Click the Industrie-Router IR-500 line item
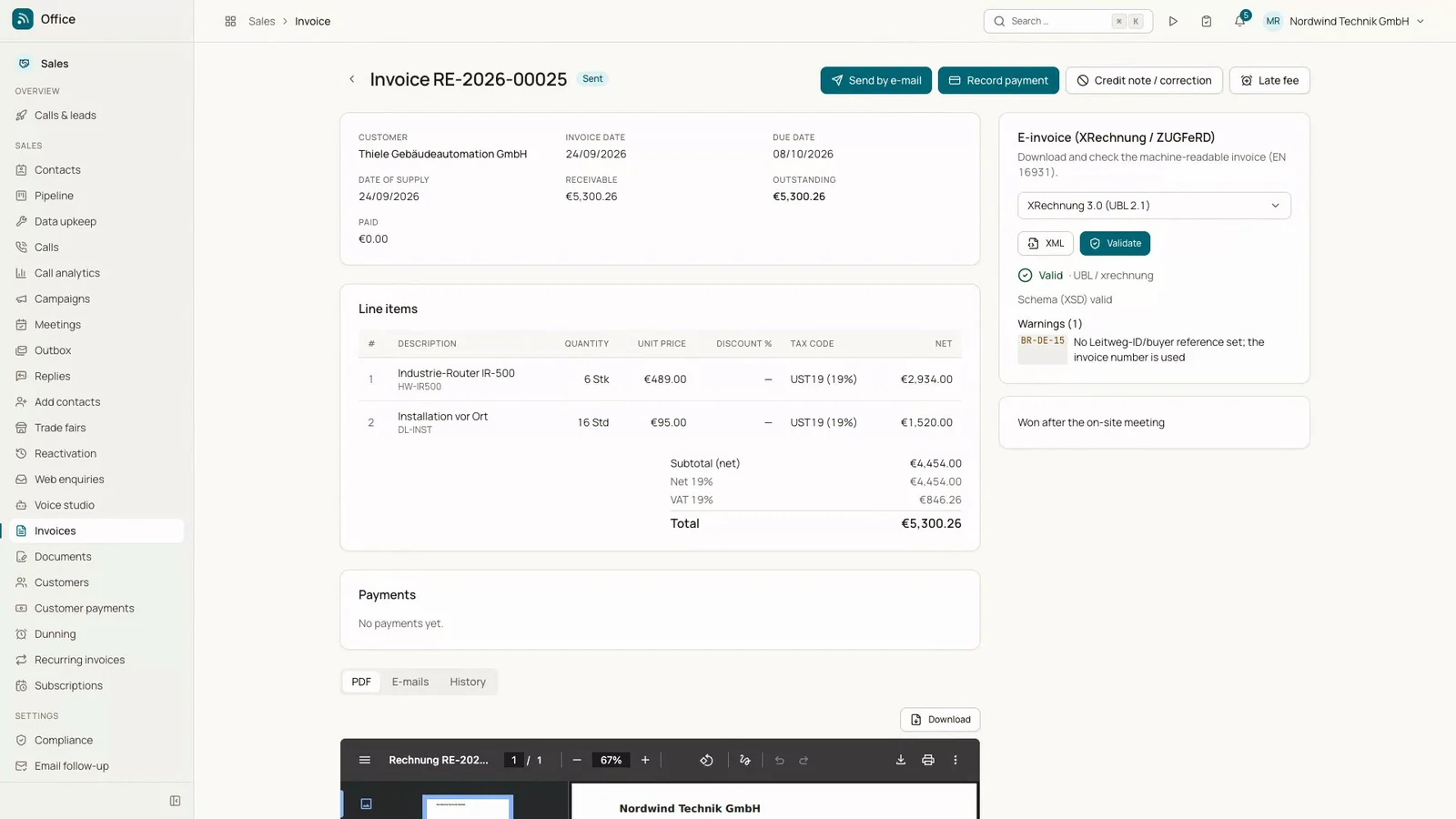 pyautogui.click(x=660, y=379)
